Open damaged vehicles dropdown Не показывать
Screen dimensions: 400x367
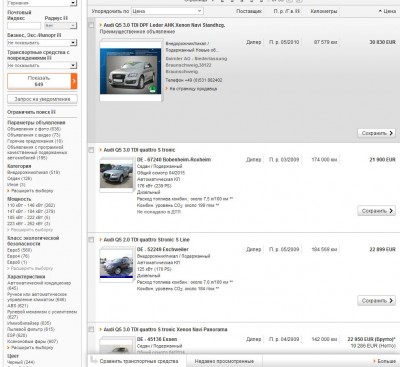(x=42, y=65)
